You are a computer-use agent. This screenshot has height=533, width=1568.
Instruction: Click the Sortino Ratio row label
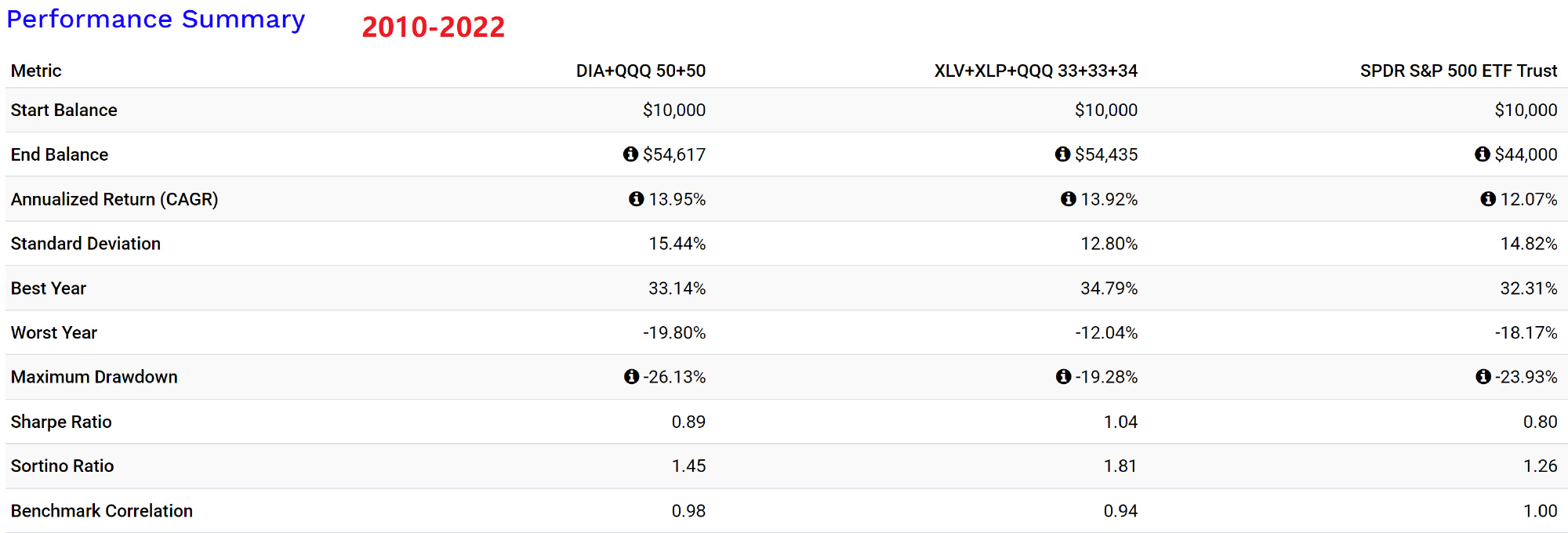[62, 466]
